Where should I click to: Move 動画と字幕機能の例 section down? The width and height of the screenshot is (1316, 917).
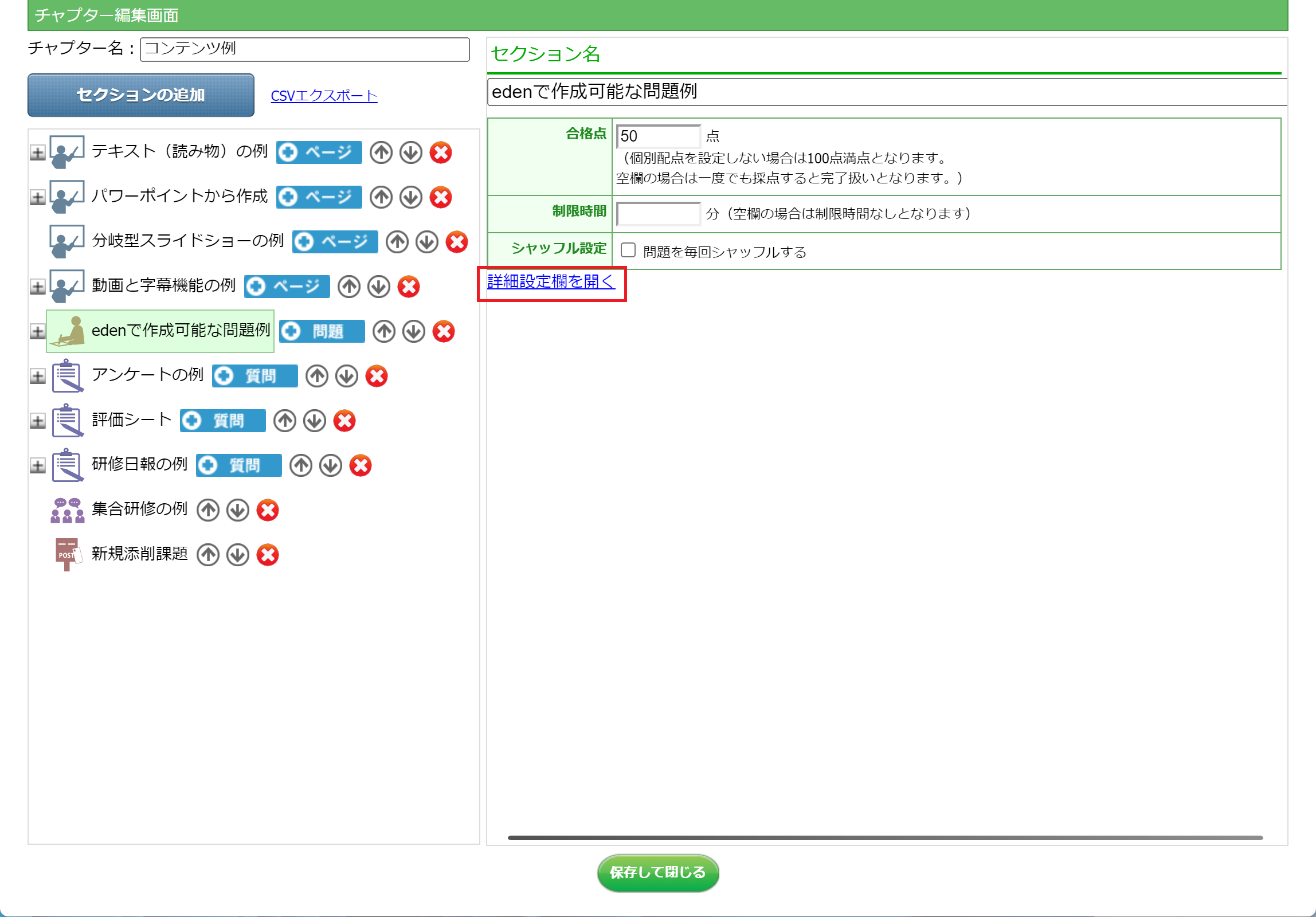[x=379, y=287]
